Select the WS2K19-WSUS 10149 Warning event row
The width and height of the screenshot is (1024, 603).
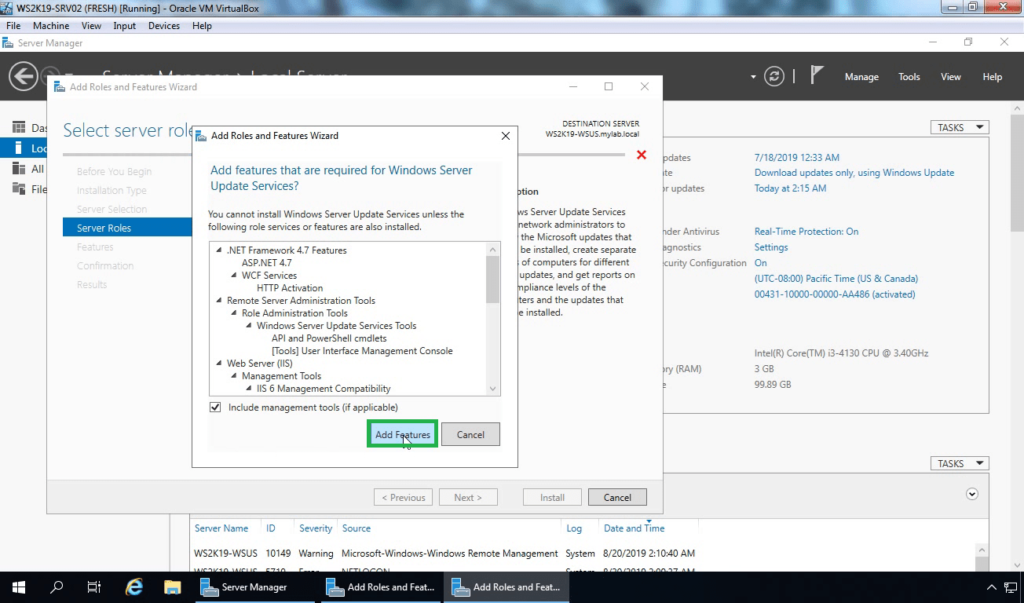(444, 553)
